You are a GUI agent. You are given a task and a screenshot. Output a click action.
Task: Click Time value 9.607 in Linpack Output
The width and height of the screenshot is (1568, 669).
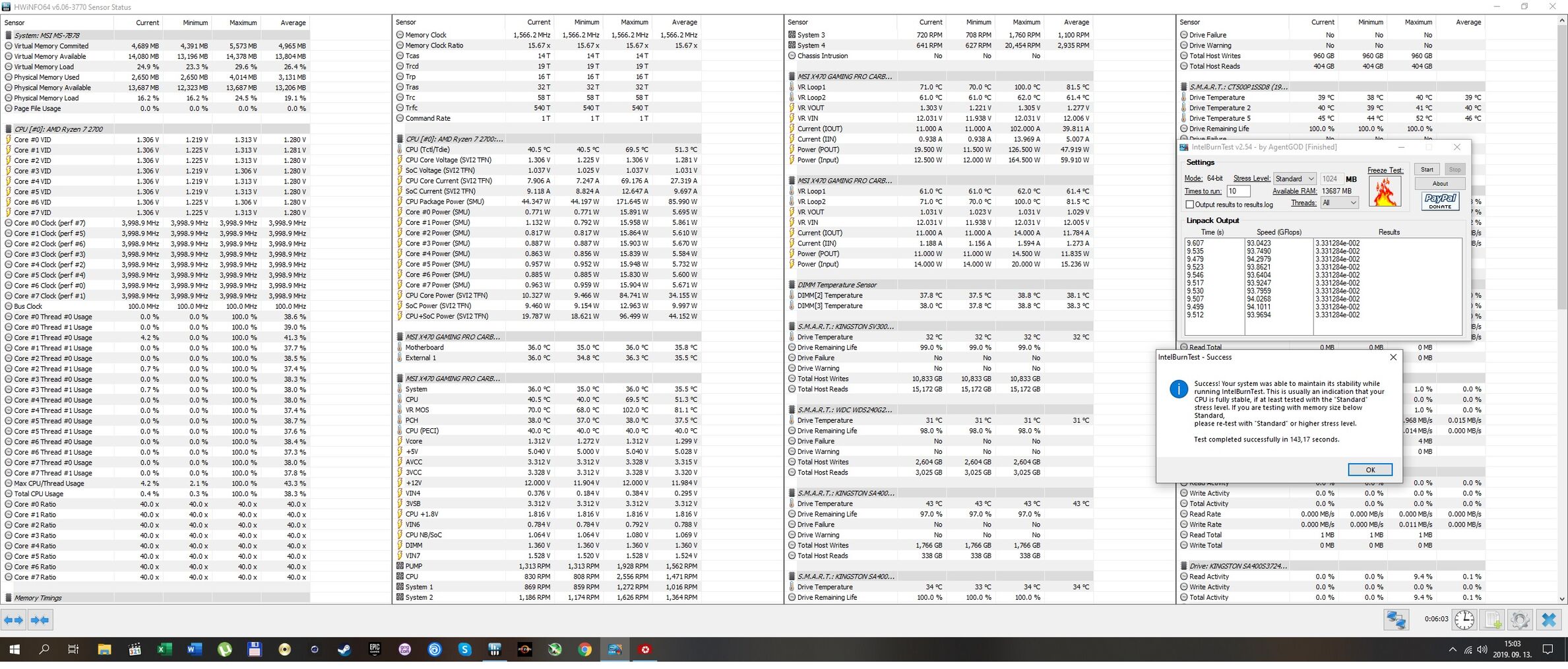pos(1195,243)
